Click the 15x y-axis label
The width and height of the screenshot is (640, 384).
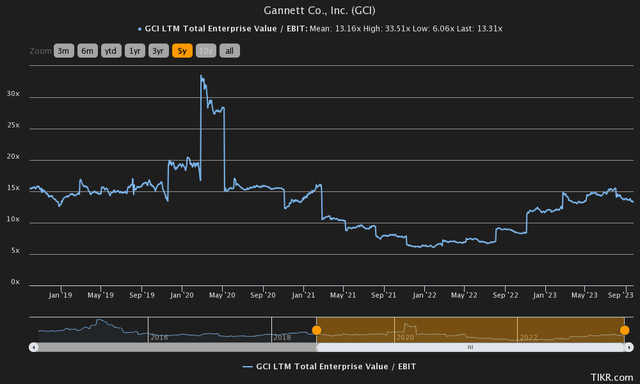[13, 188]
